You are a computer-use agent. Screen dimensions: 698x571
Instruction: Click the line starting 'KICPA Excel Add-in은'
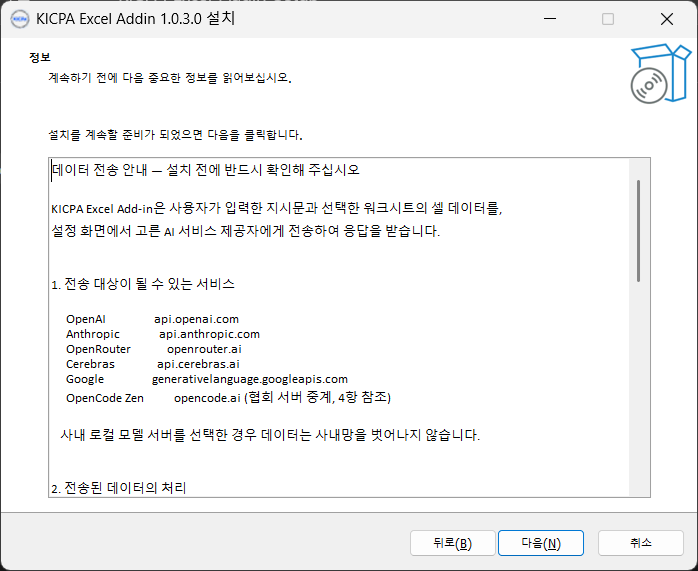[276, 208]
